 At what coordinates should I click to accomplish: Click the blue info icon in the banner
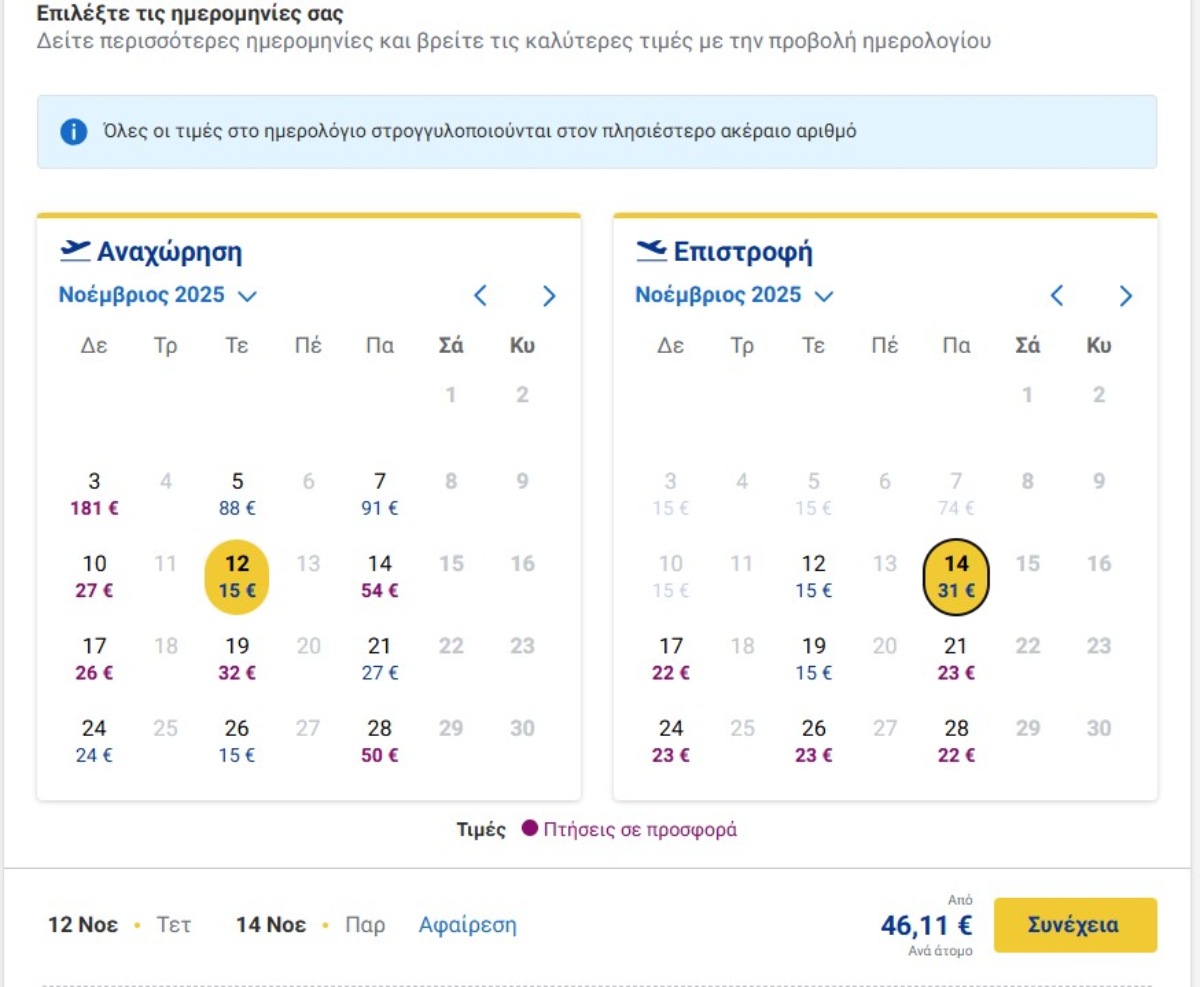(x=73, y=131)
